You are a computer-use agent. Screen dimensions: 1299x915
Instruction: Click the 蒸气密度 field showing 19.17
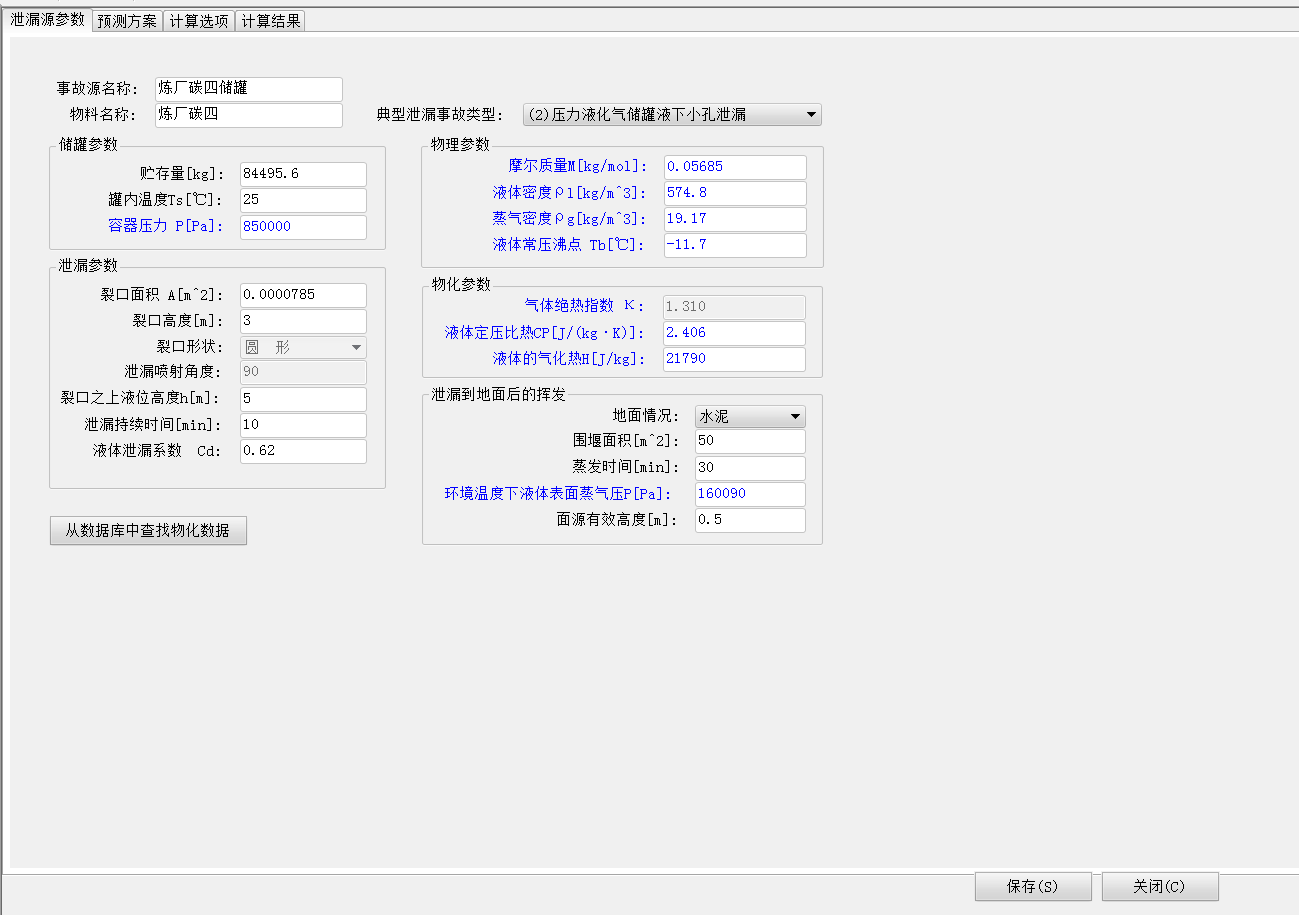click(734, 218)
